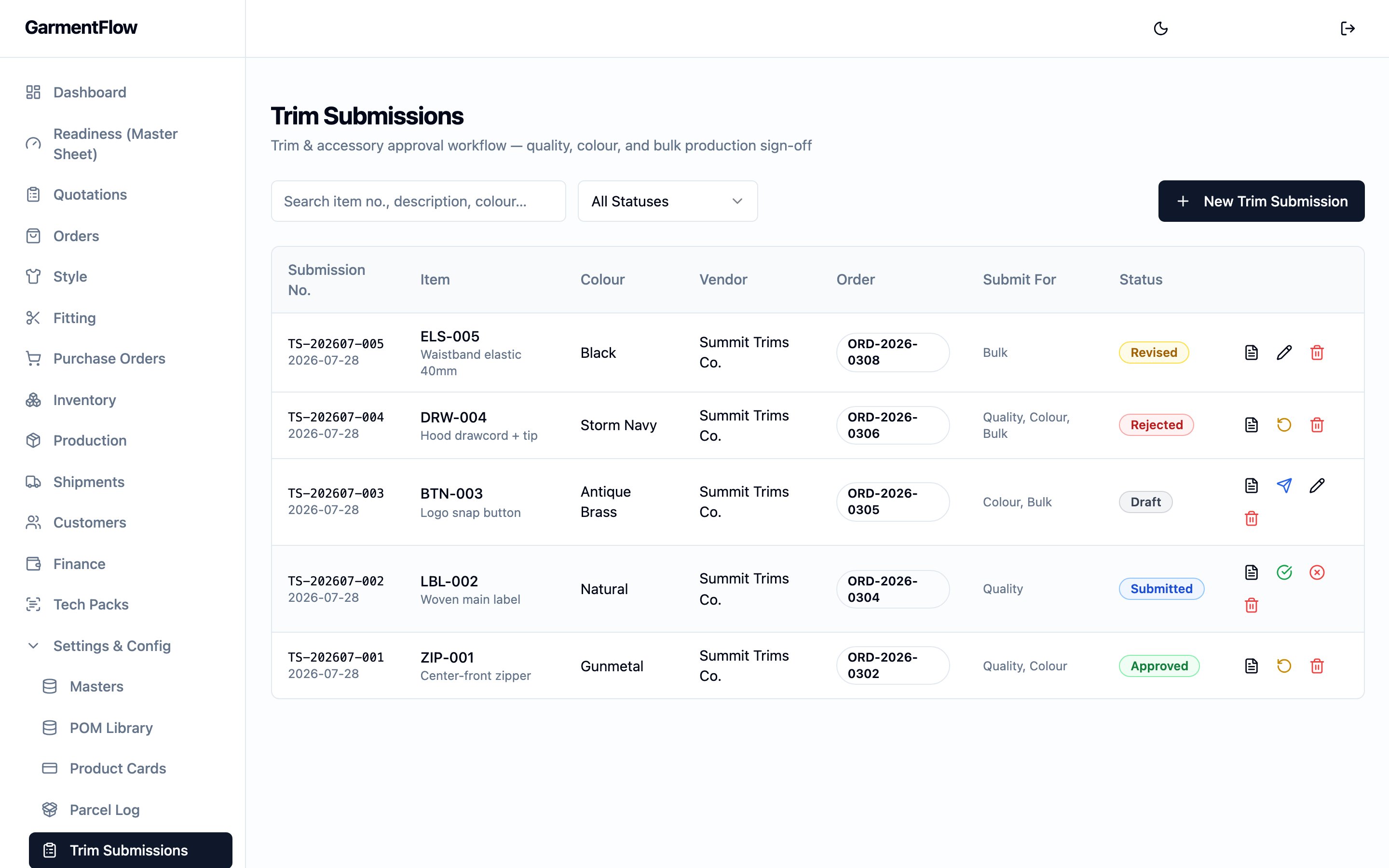Open Purchase Orders in sidebar

[x=123, y=359]
